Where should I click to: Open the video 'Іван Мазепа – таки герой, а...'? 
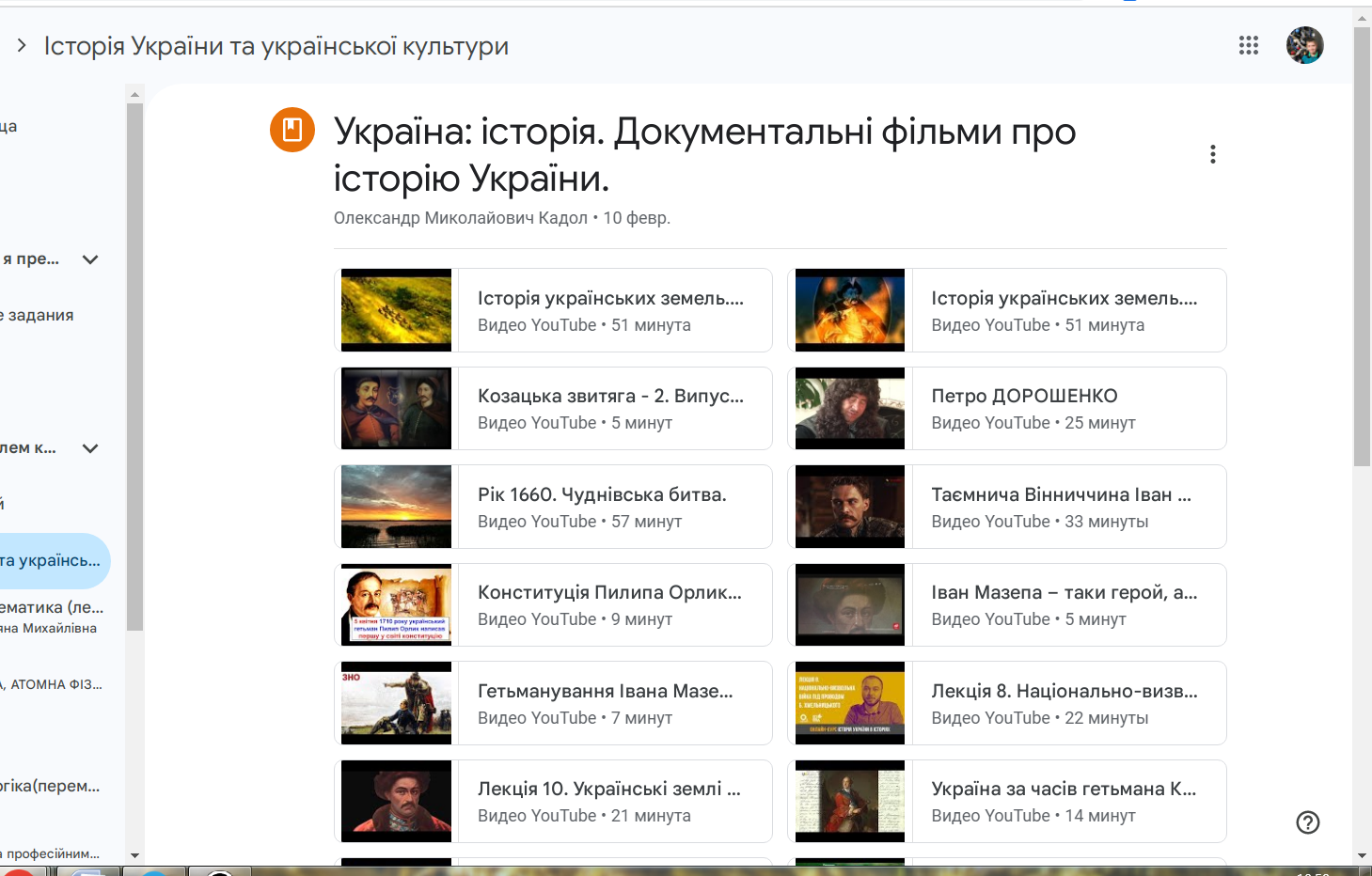tap(1007, 605)
